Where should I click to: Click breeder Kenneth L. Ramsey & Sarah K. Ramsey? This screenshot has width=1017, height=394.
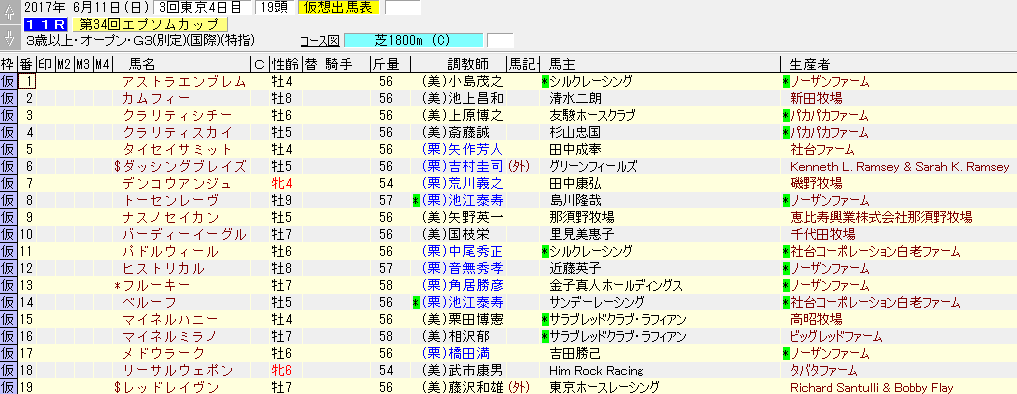900,167
